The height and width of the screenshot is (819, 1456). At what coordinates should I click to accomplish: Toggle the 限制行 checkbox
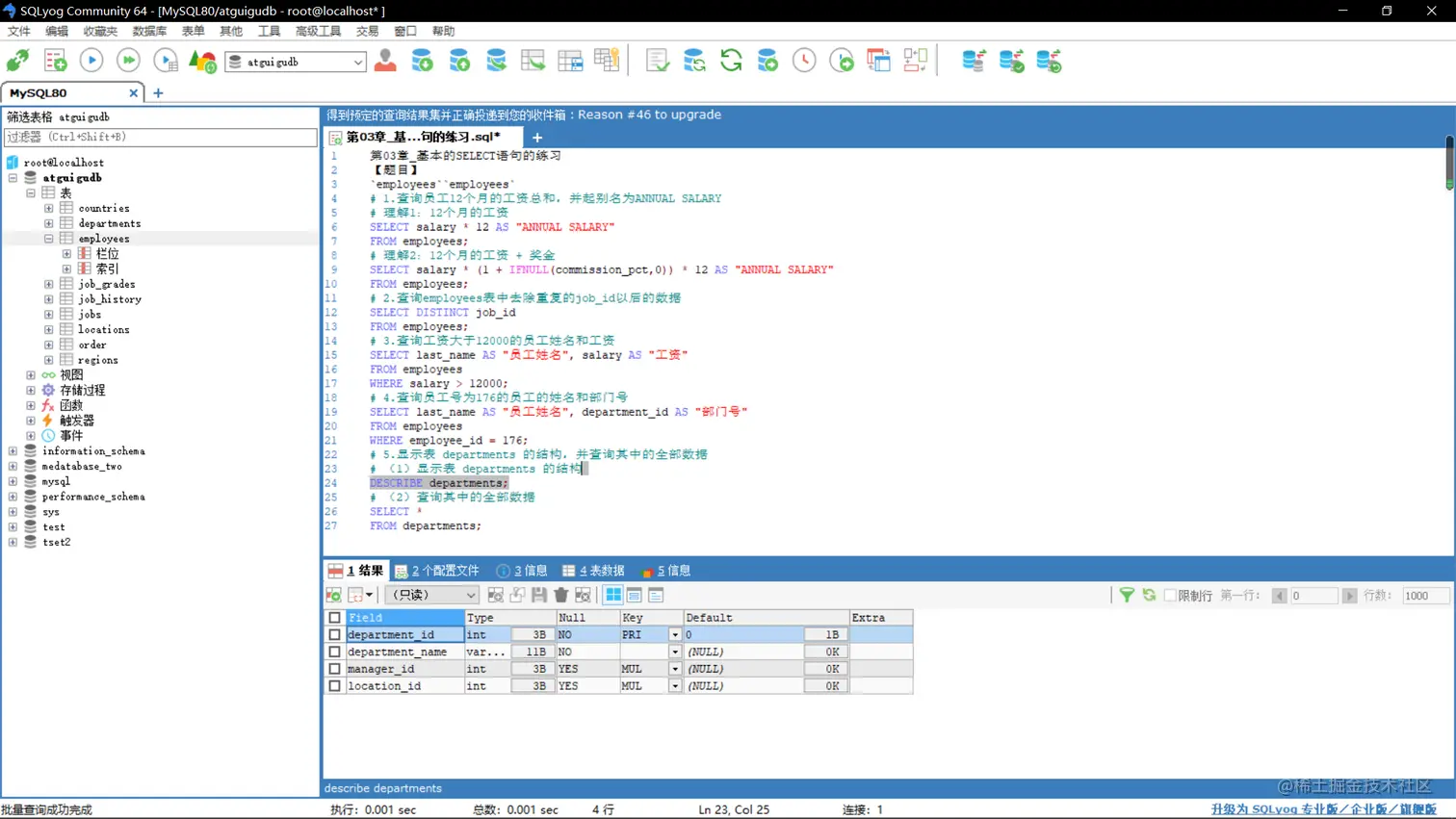[x=1170, y=596]
